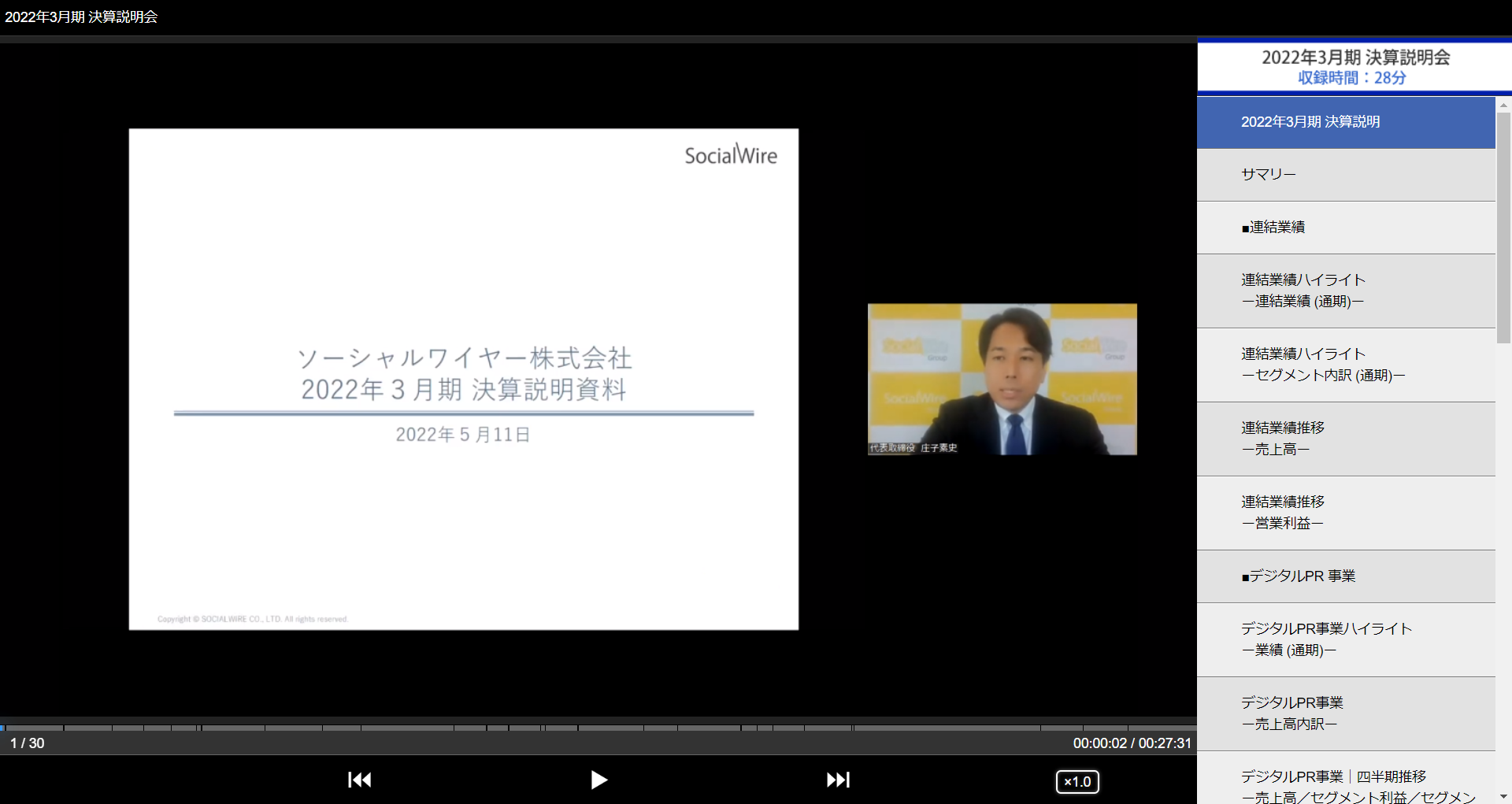Change the ×1.0 playback speed
The height and width of the screenshot is (804, 1512).
tap(1077, 782)
